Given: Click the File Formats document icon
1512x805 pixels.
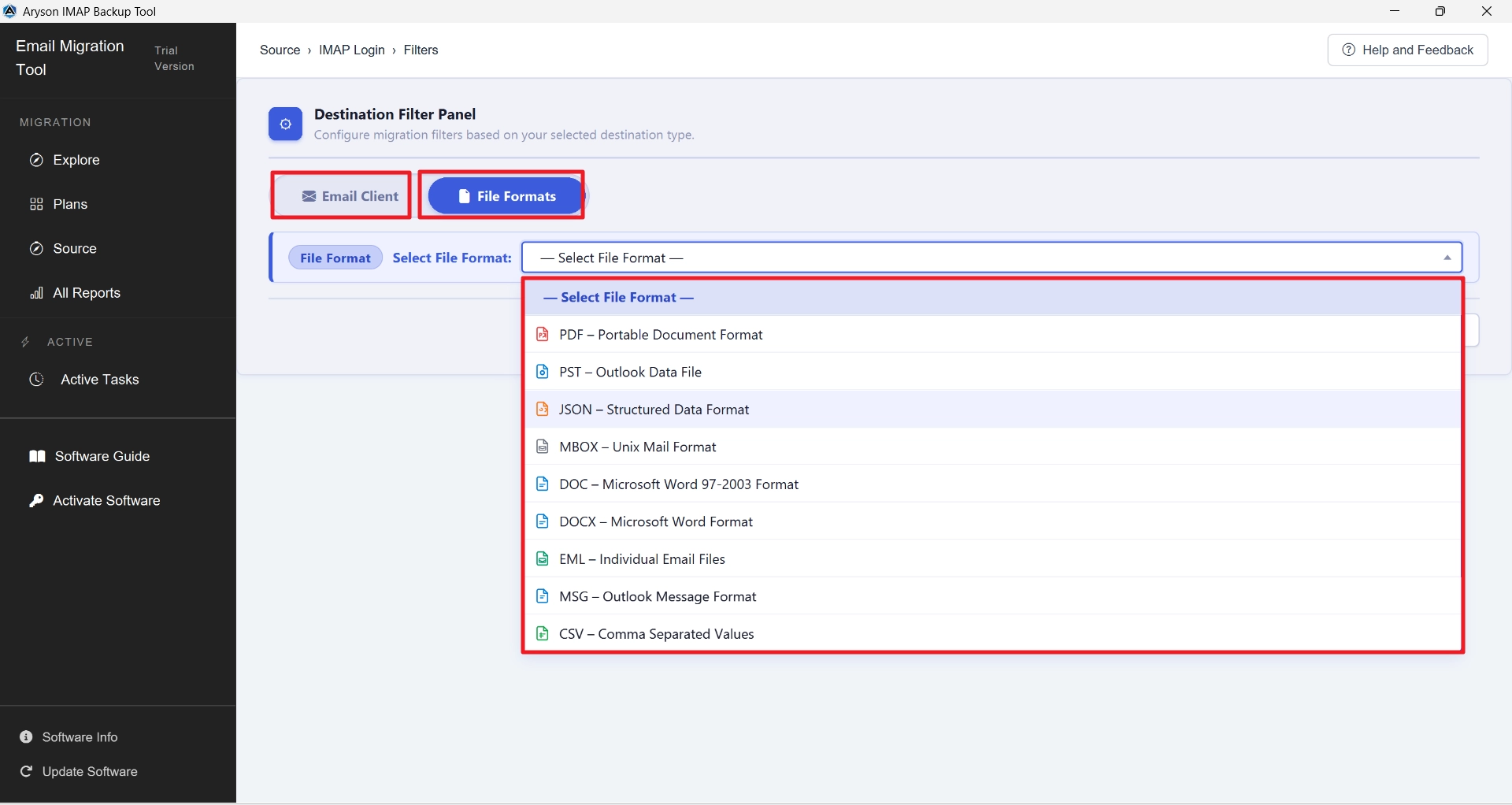Looking at the screenshot, I should coord(465,196).
